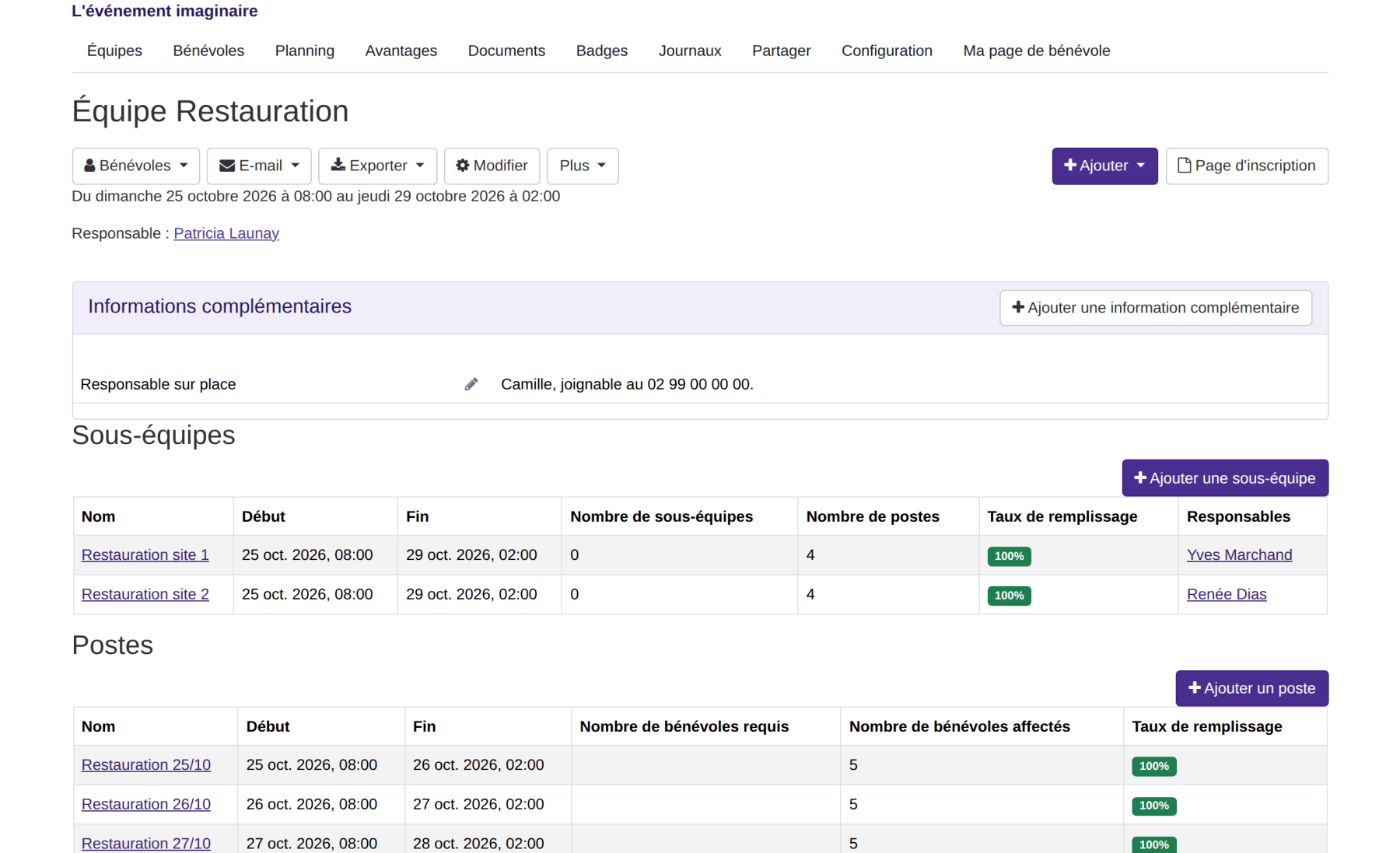This screenshot has height=853, width=1400.
Task: Click 100% badge for Restauration site 2
Action: [x=1009, y=596]
